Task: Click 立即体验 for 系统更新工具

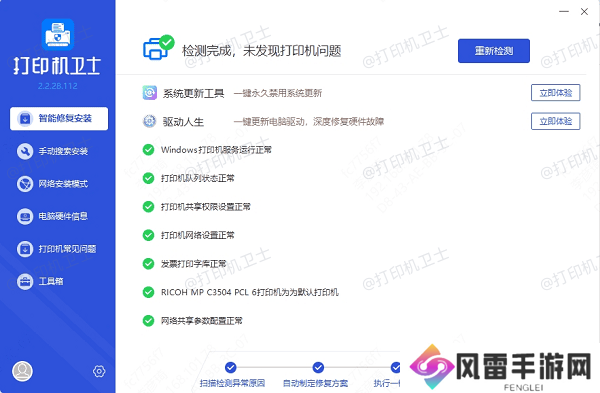Action: pos(556,93)
